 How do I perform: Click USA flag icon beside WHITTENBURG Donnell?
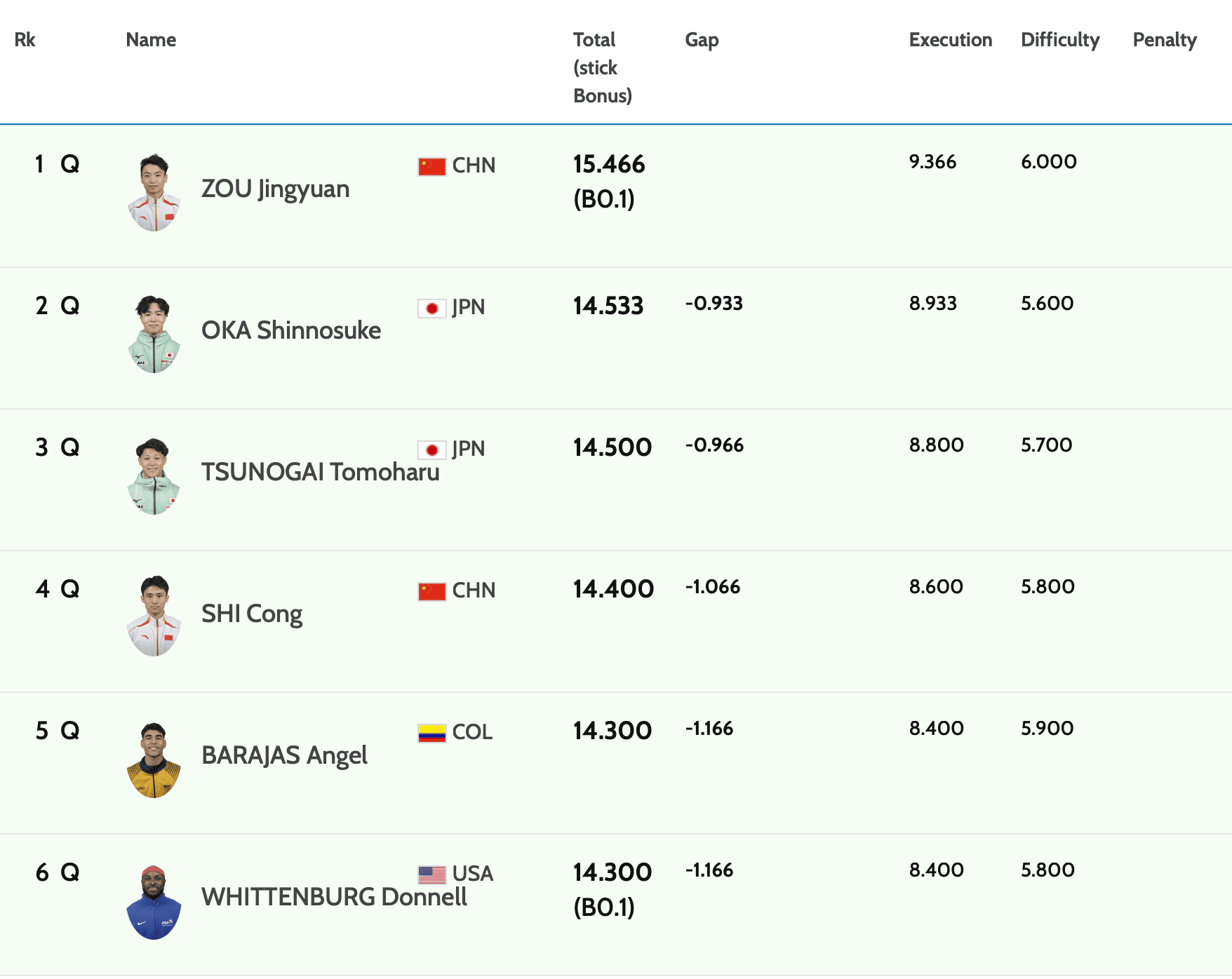tap(431, 875)
